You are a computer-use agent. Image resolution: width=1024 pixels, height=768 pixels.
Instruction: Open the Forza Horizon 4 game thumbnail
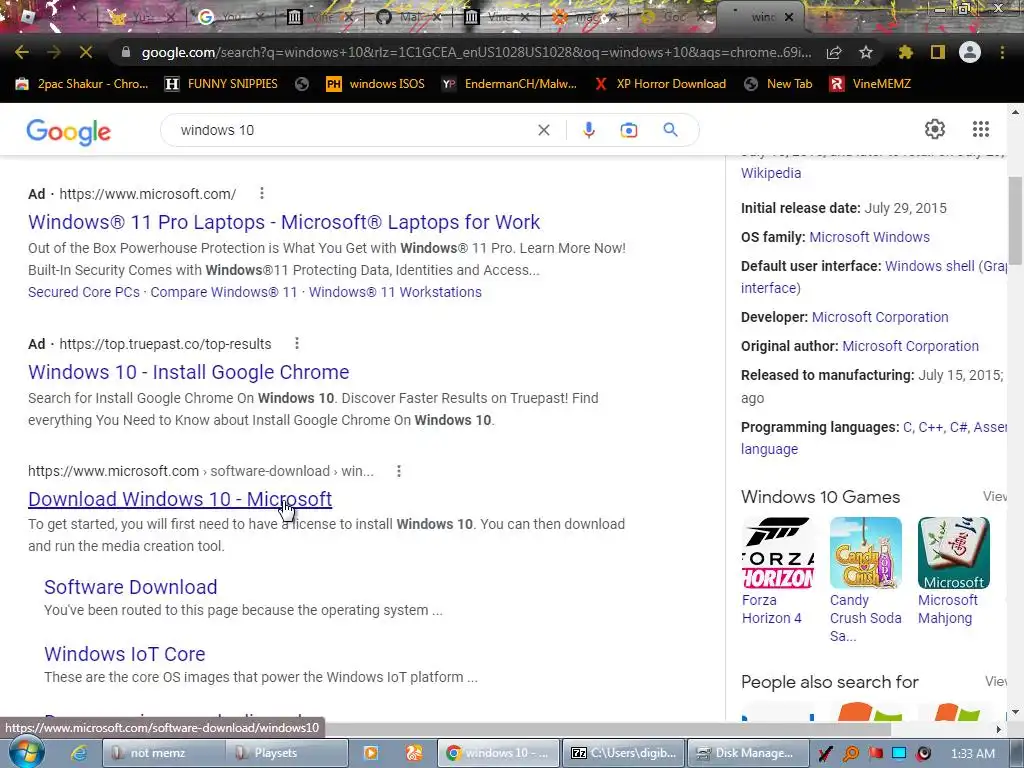pyautogui.click(x=778, y=553)
